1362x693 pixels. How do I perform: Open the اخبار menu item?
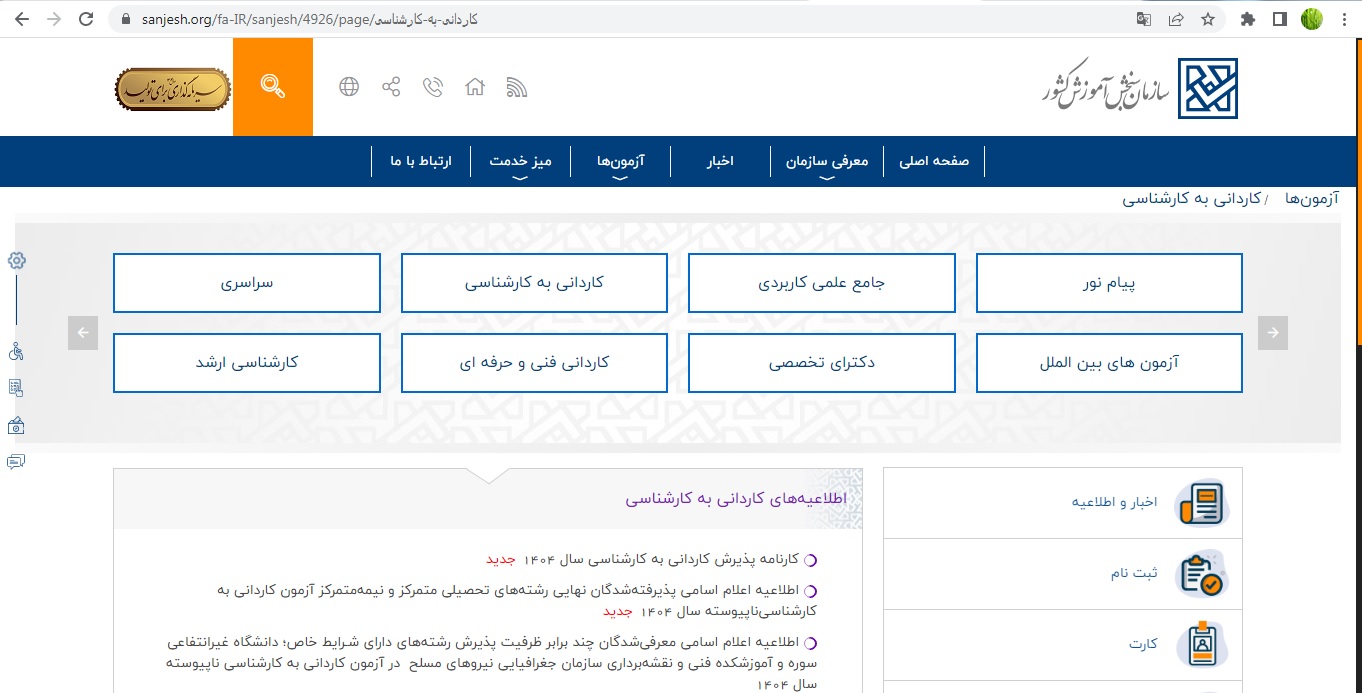(720, 161)
